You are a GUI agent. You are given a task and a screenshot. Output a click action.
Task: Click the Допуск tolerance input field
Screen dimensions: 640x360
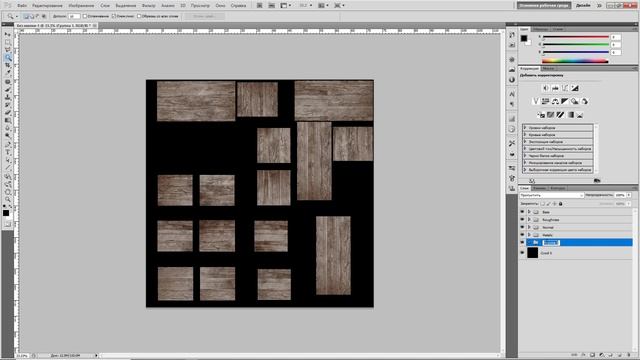click(74, 16)
